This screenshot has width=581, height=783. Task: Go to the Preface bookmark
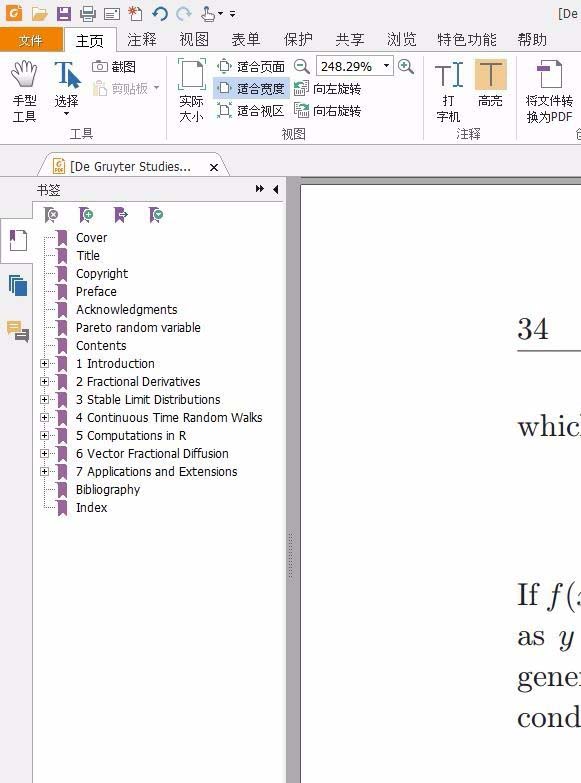[x=96, y=292]
